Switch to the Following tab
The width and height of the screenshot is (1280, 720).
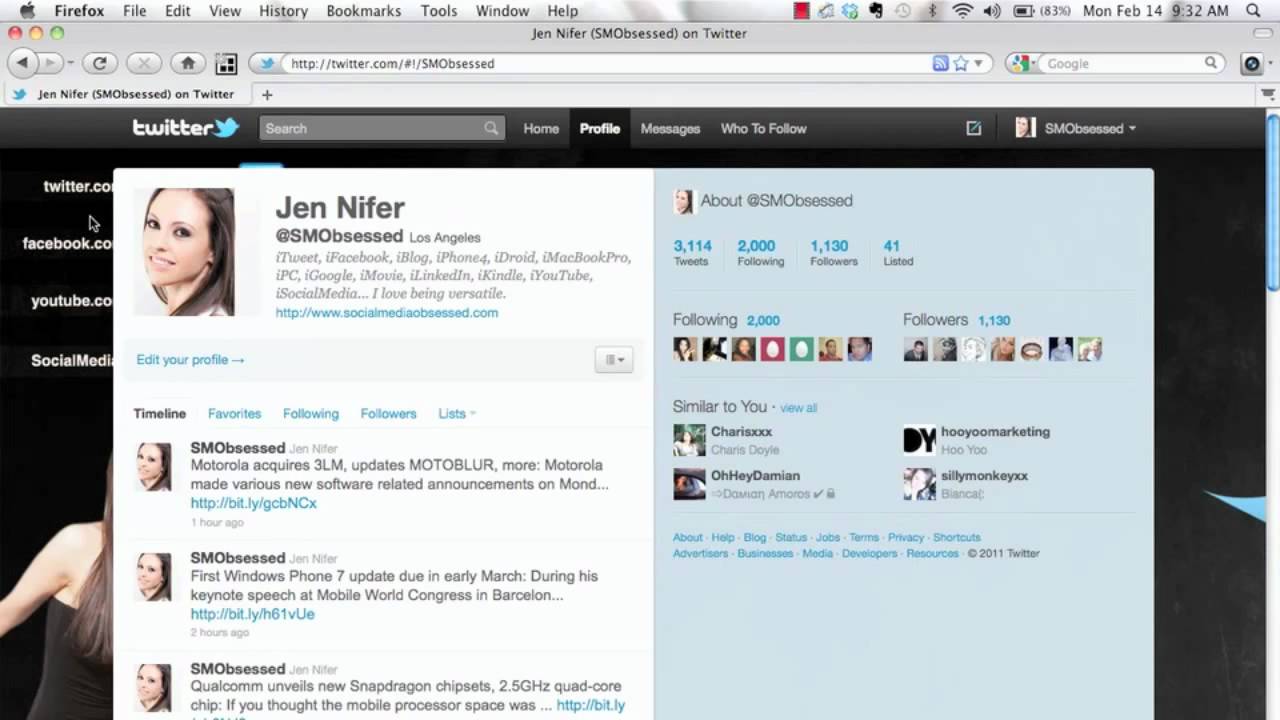coord(311,413)
